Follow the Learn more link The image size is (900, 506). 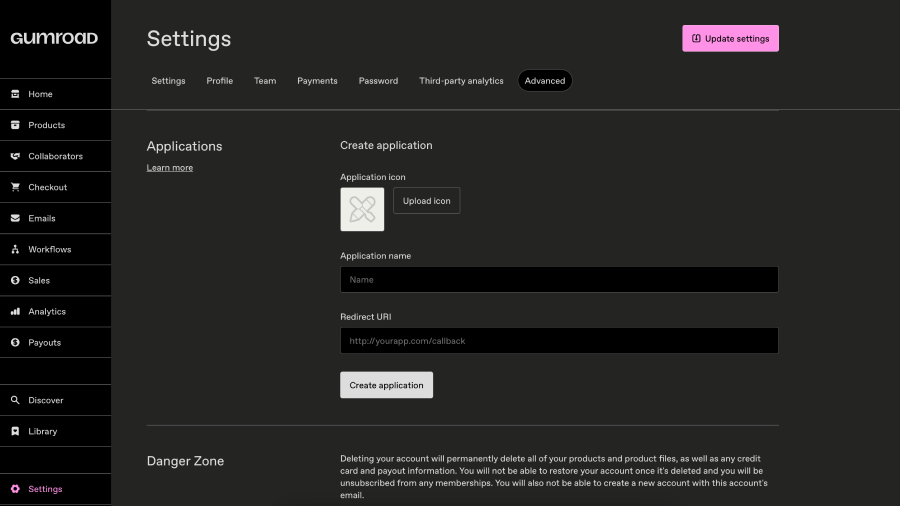pos(170,168)
